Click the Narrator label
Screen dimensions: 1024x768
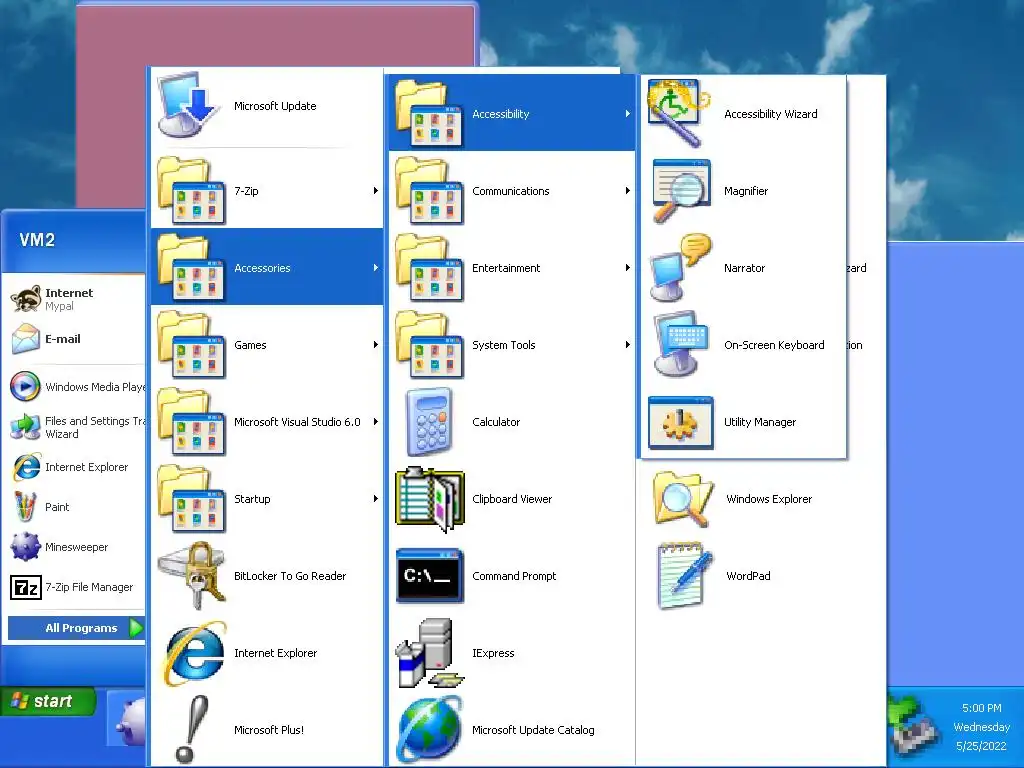744,268
